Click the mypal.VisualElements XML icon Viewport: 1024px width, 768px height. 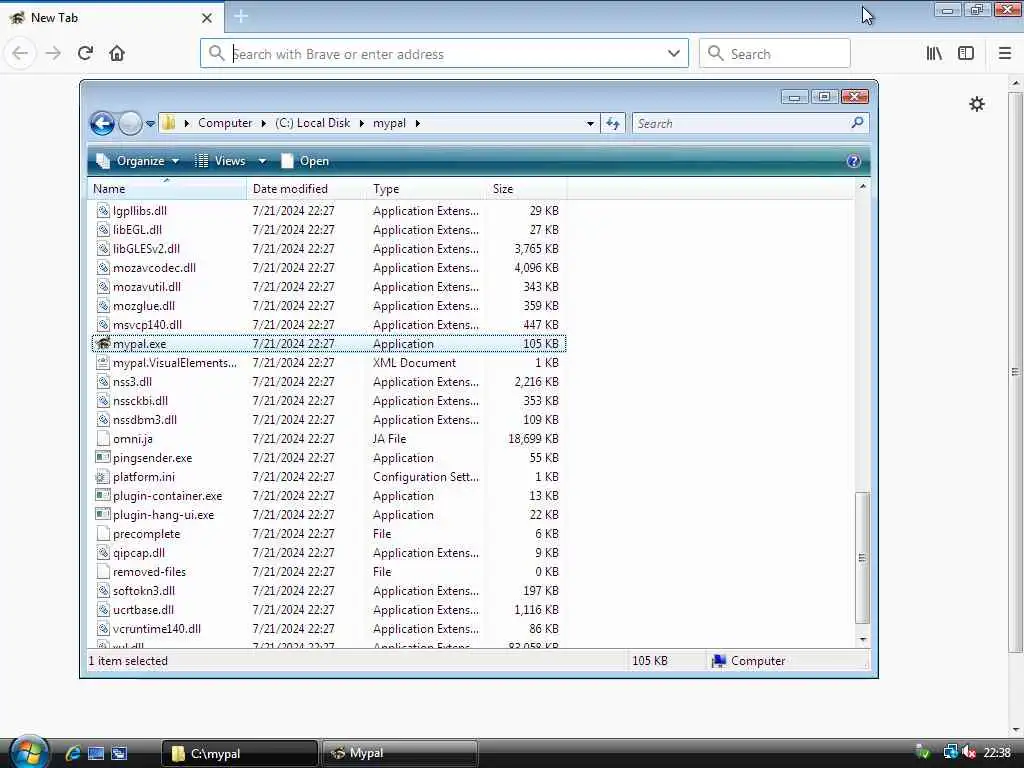coord(103,362)
